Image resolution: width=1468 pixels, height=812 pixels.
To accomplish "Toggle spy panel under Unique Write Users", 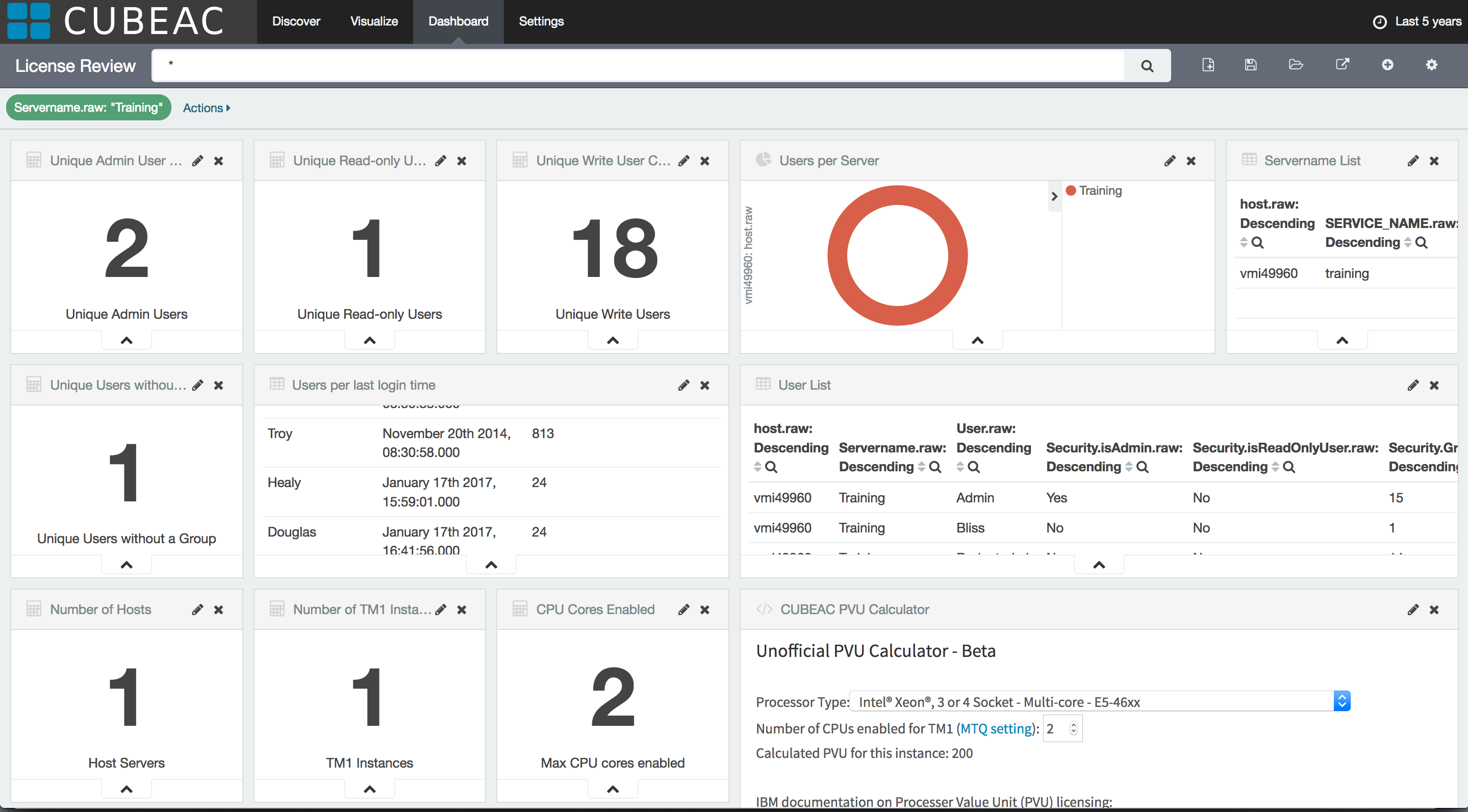I will (x=613, y=340).
